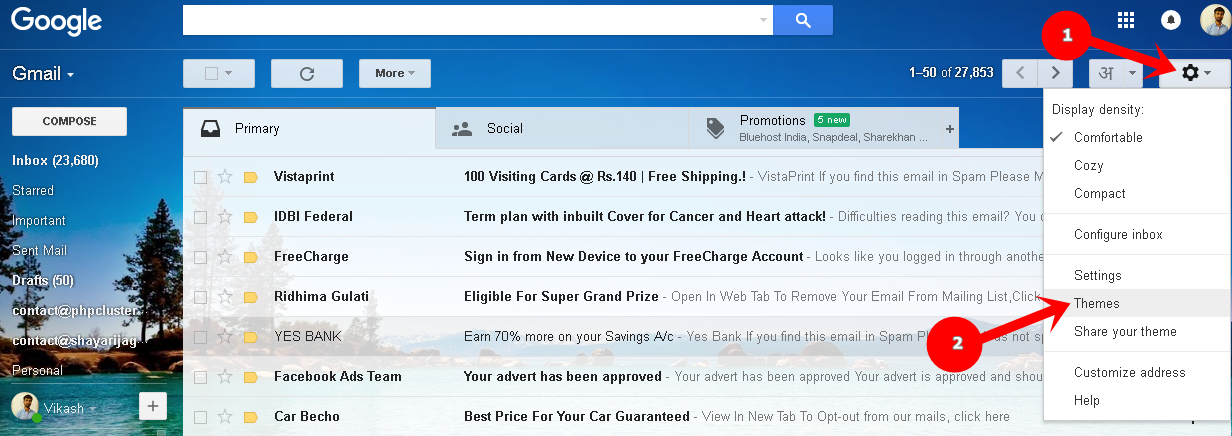Click the plus to add inbox tab
The height and width of the screenshot is (436, 1232).
949,129
